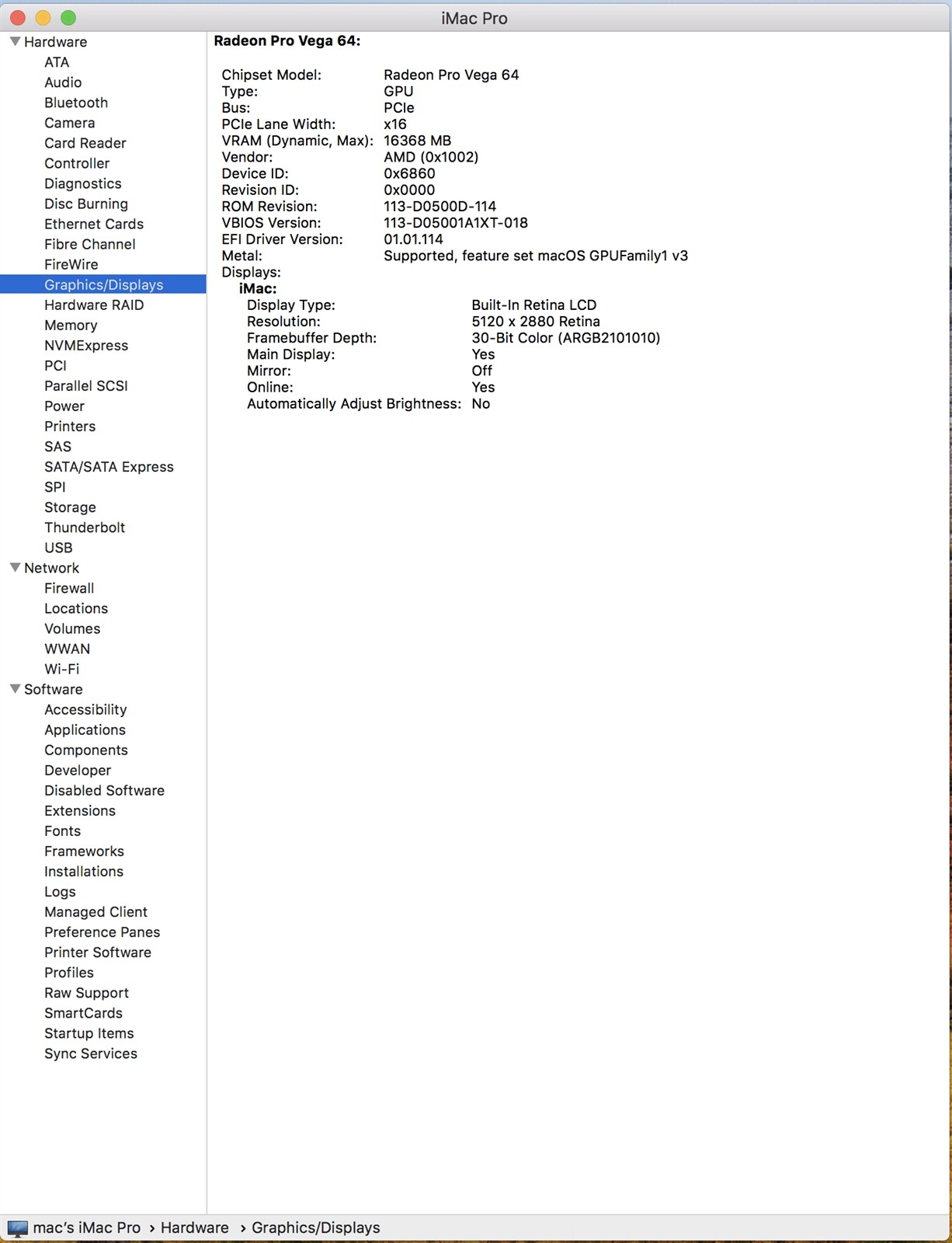Select Logs in the sidebar
Viewport: 952px width, 1243px height.
(x=60, y=891)
